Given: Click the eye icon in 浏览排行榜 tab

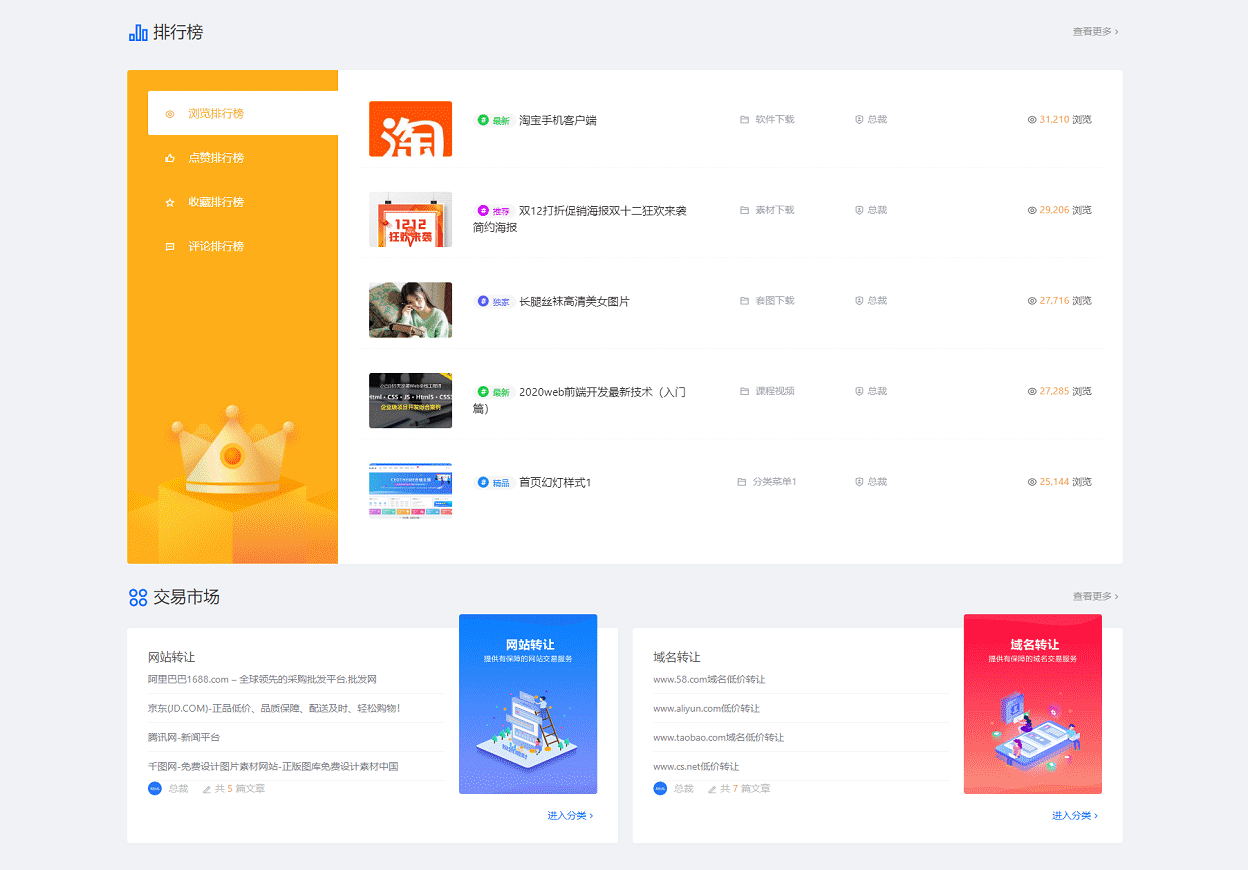Looking at the screenshot, I should [169, 114].
